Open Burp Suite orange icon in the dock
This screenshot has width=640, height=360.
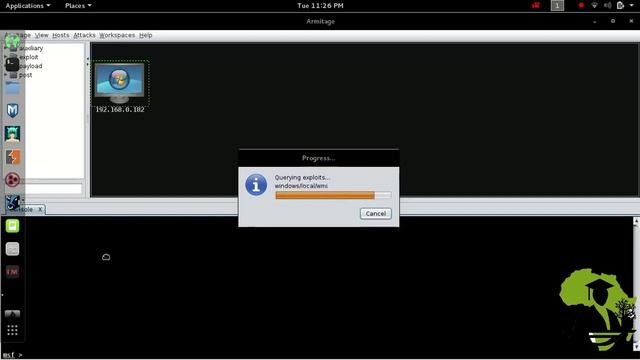(13, 157)
